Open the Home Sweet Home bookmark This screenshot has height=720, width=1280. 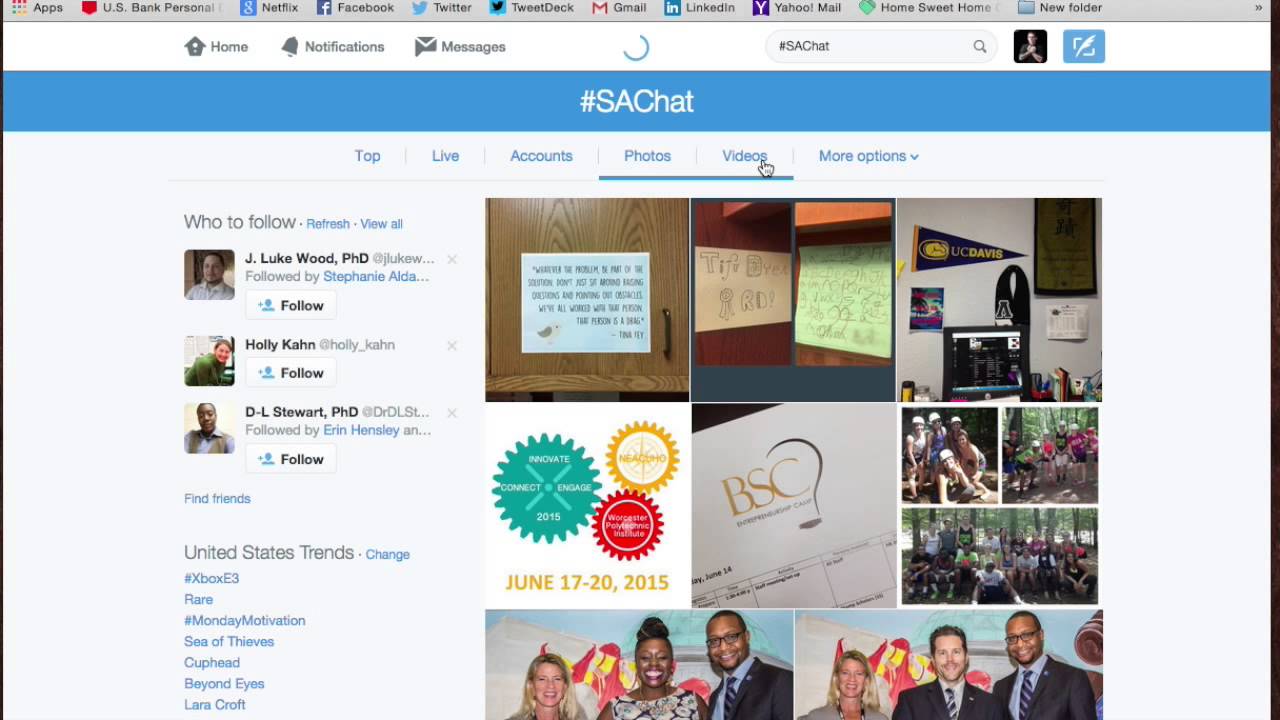927,7
